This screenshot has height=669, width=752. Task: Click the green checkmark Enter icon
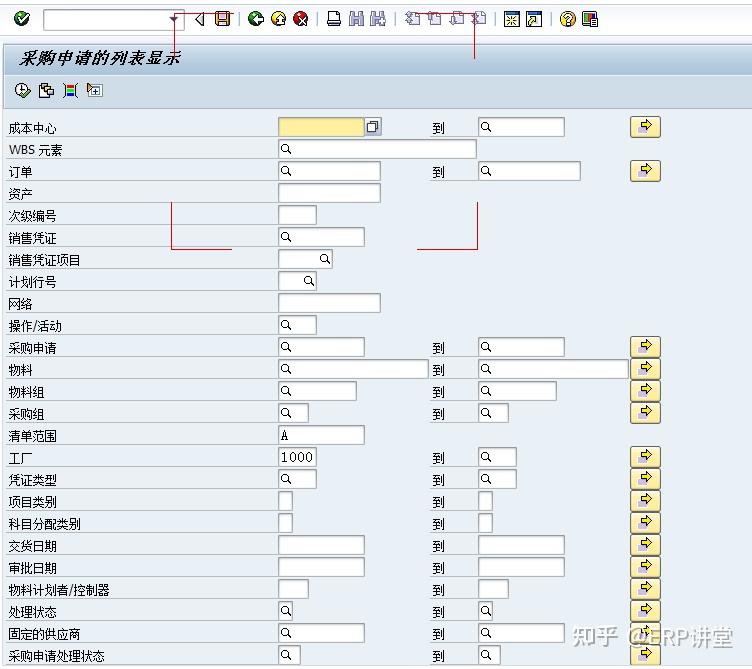click(22, 19)
